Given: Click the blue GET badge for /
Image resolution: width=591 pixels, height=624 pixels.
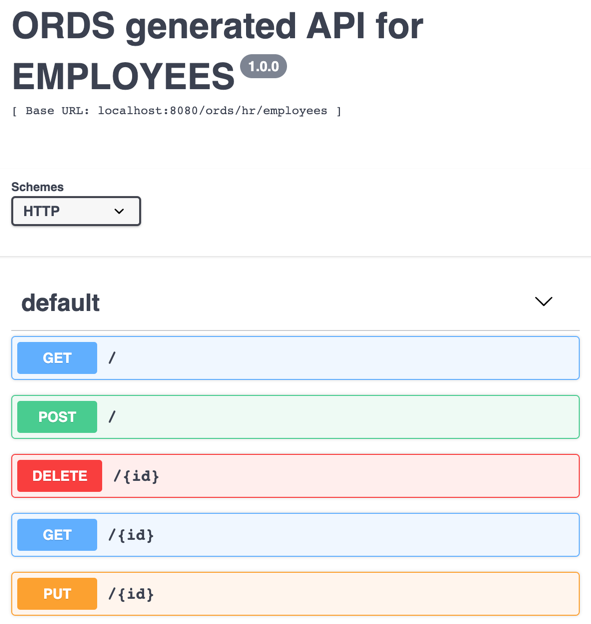Looking at the screenshot, I should click(x=57, y=358).
